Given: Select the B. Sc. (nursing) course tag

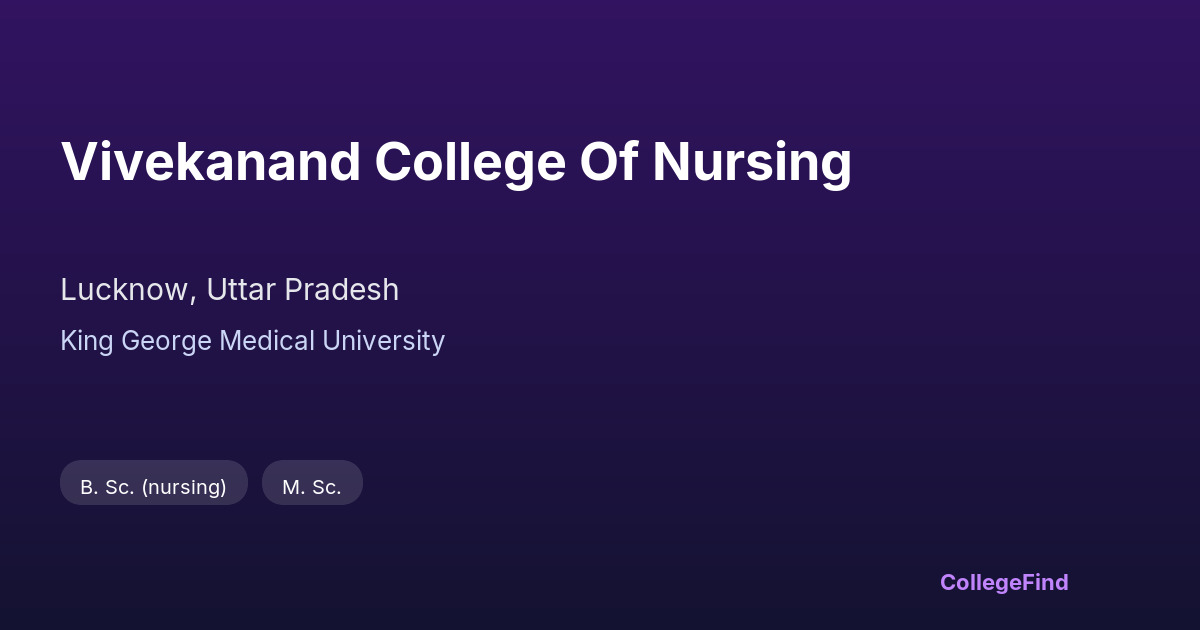Looking at the screenshot, I should 153,487.
